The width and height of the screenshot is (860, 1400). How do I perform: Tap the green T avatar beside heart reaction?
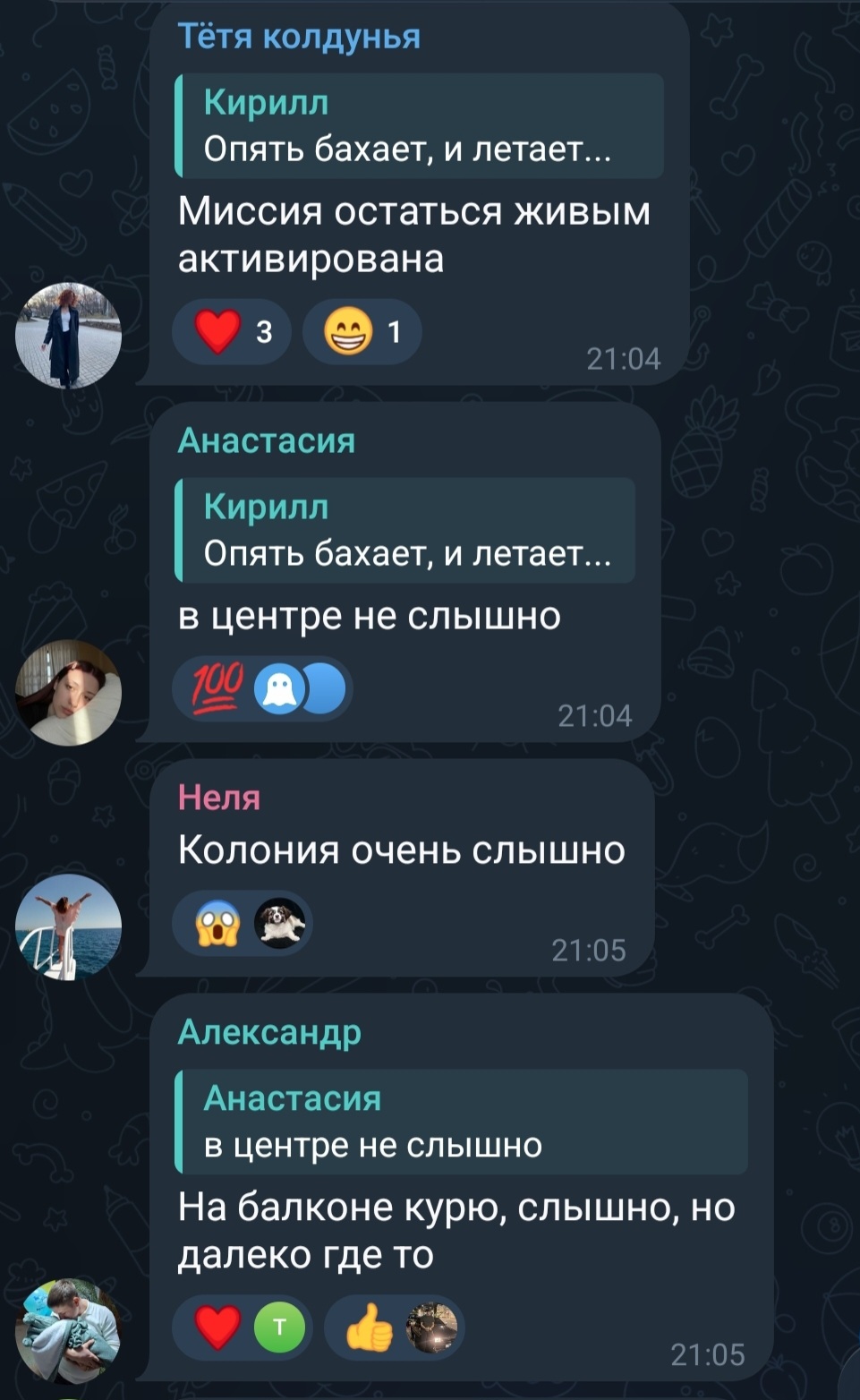point(280,1327)
